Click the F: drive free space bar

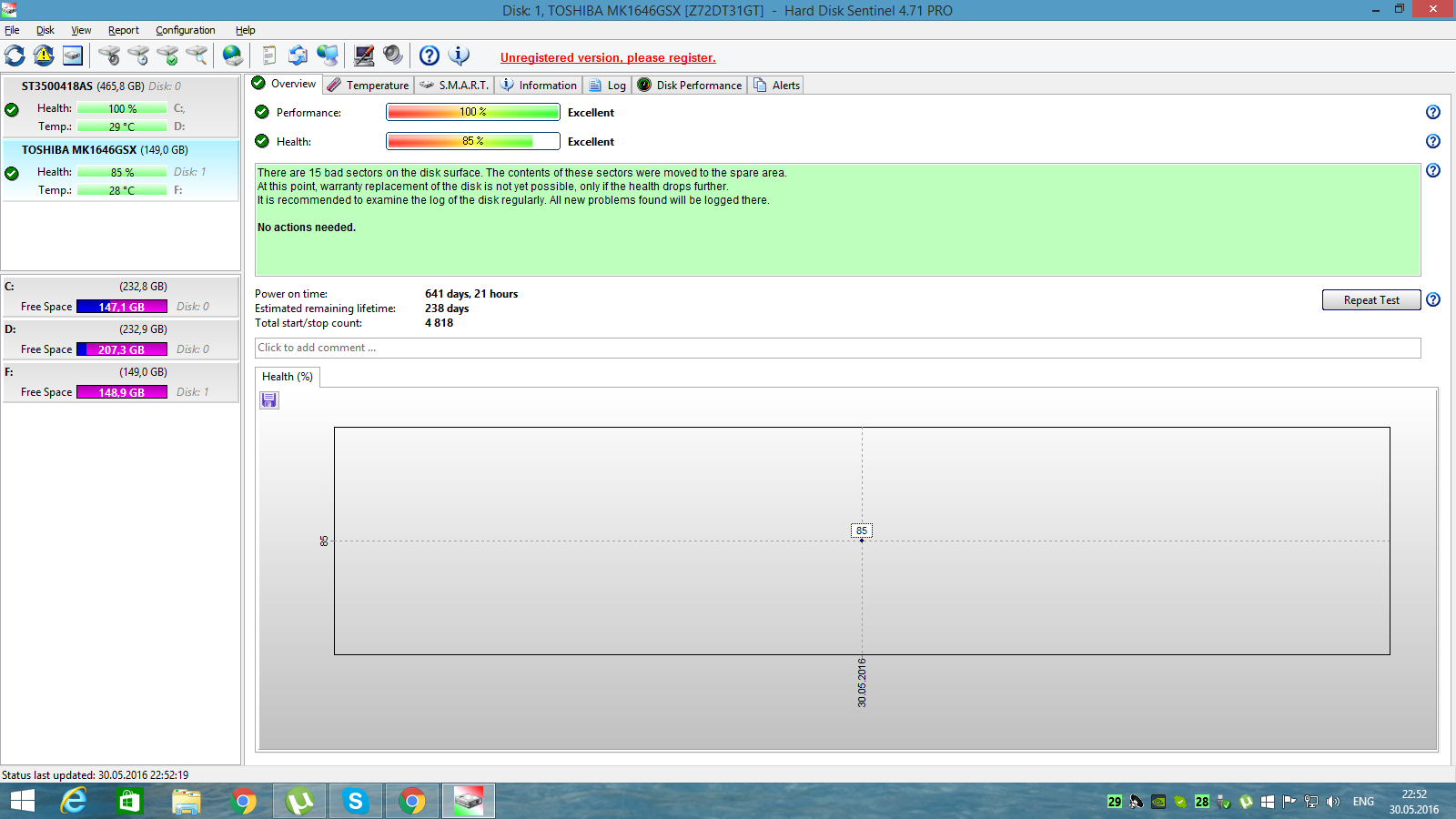coord(122,392)
